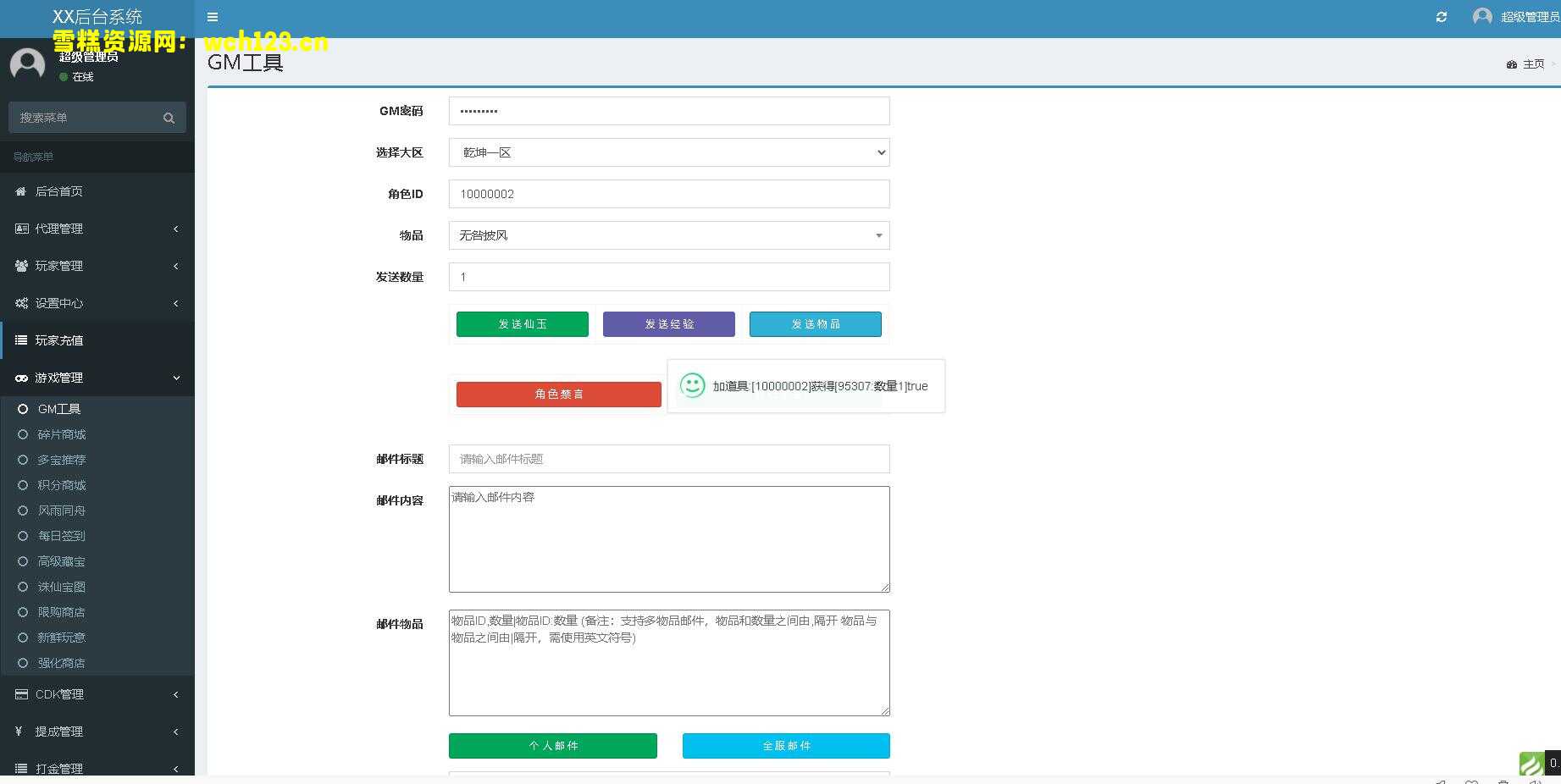Expand the 设置中心 chevron

(176, 303)
